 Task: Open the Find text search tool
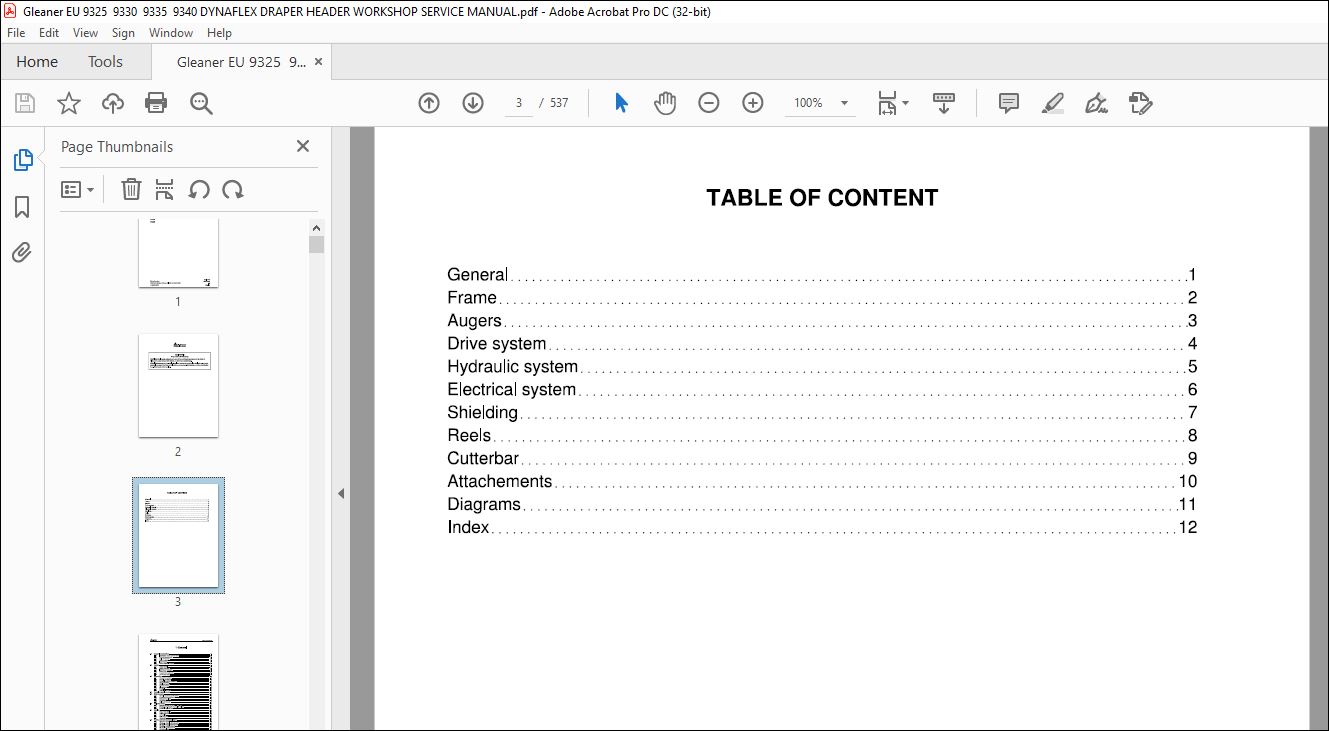pyautogui.click(x=201, y=103)
